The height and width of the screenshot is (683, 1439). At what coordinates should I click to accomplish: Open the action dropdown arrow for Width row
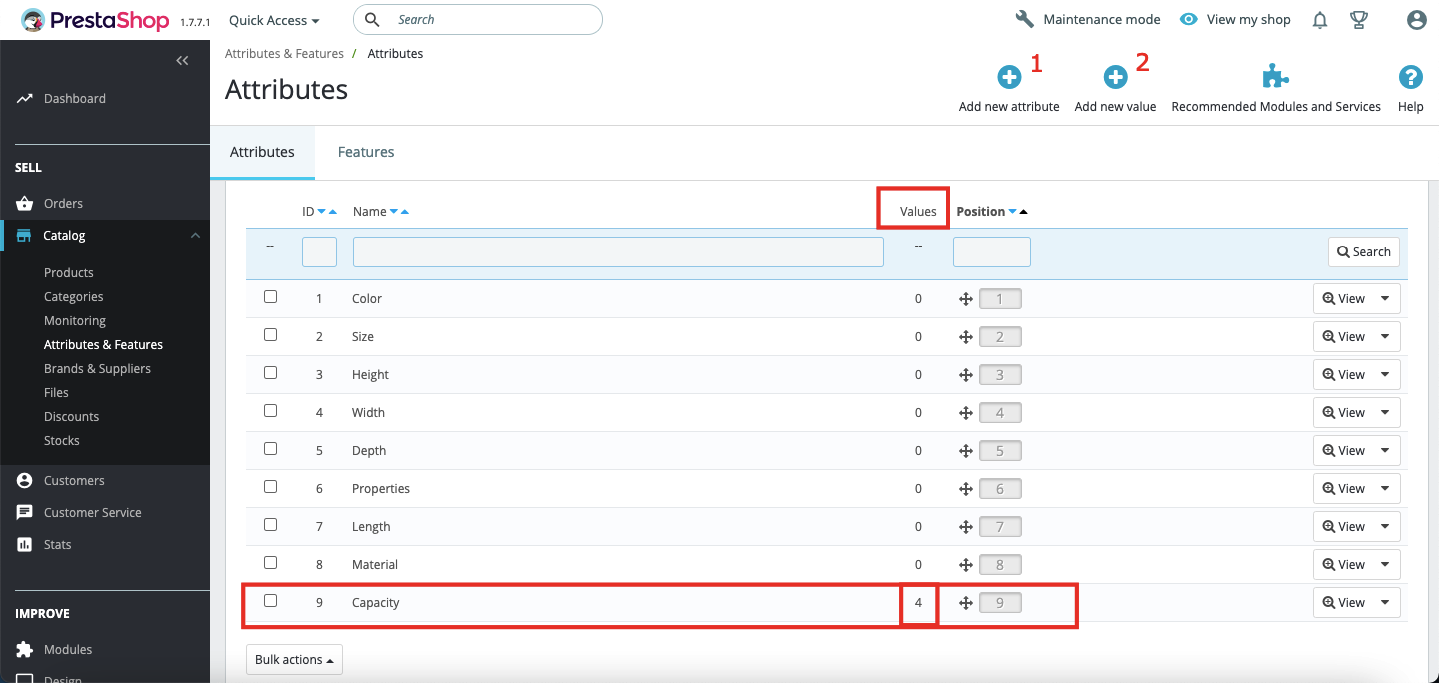(x=1385, y=413)
